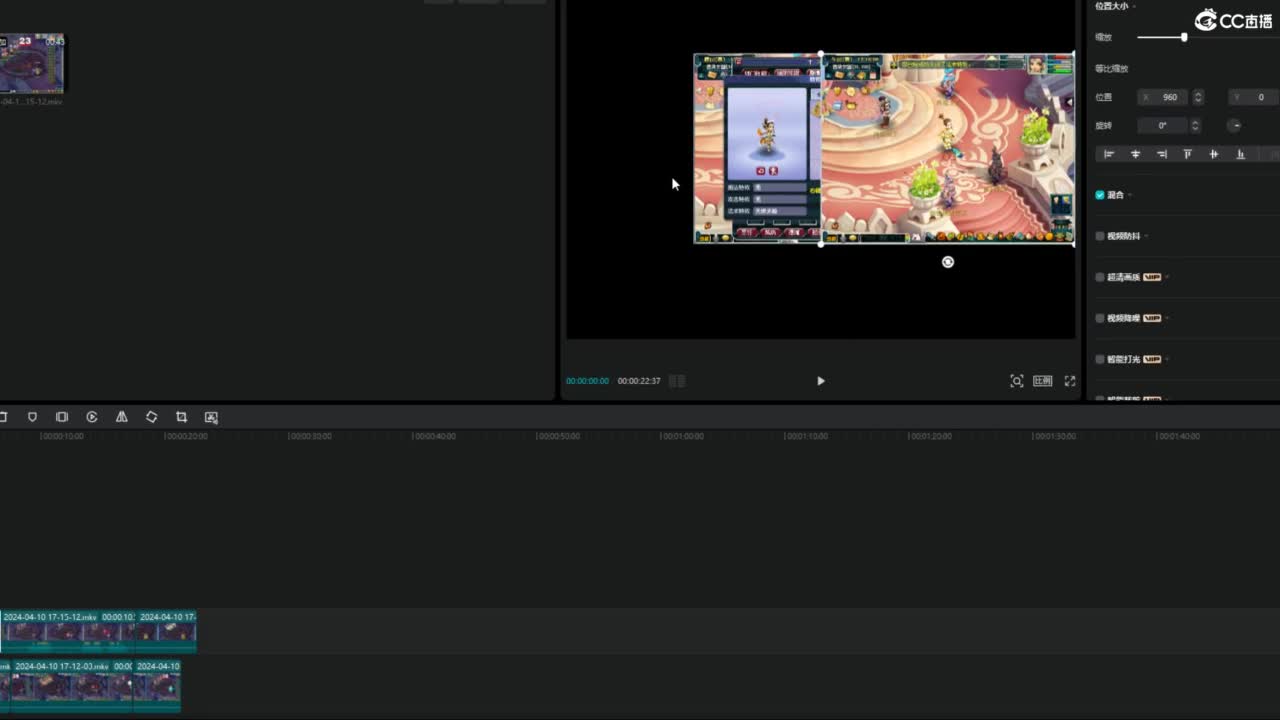Click the 比例 aspect ratio button
1280x720 pixels.
1042,381
